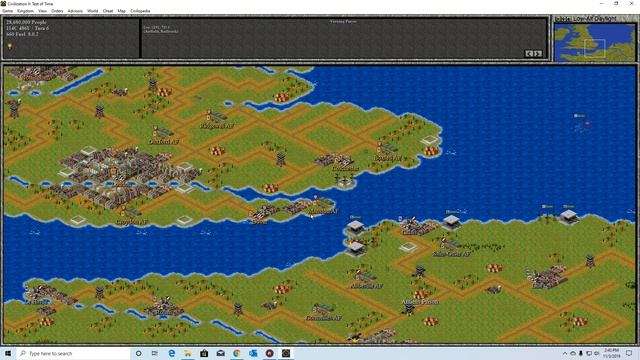Image resolution: width=640 pixels, height=360 pixels.
Task: Select the ground unit west of Lille
Action: pyautogui.click(x=494, y=289)
